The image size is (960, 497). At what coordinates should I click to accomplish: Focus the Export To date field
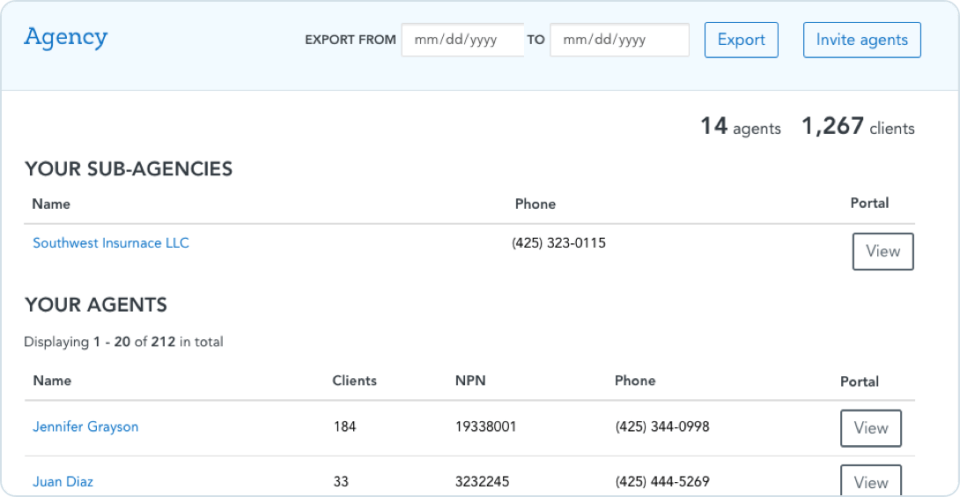619,40
